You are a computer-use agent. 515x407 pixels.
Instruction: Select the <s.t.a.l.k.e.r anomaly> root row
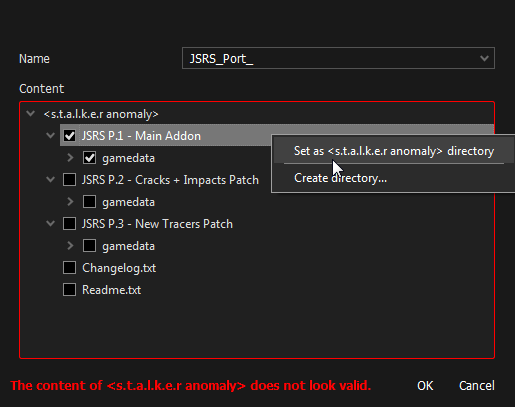click(101, 114)
